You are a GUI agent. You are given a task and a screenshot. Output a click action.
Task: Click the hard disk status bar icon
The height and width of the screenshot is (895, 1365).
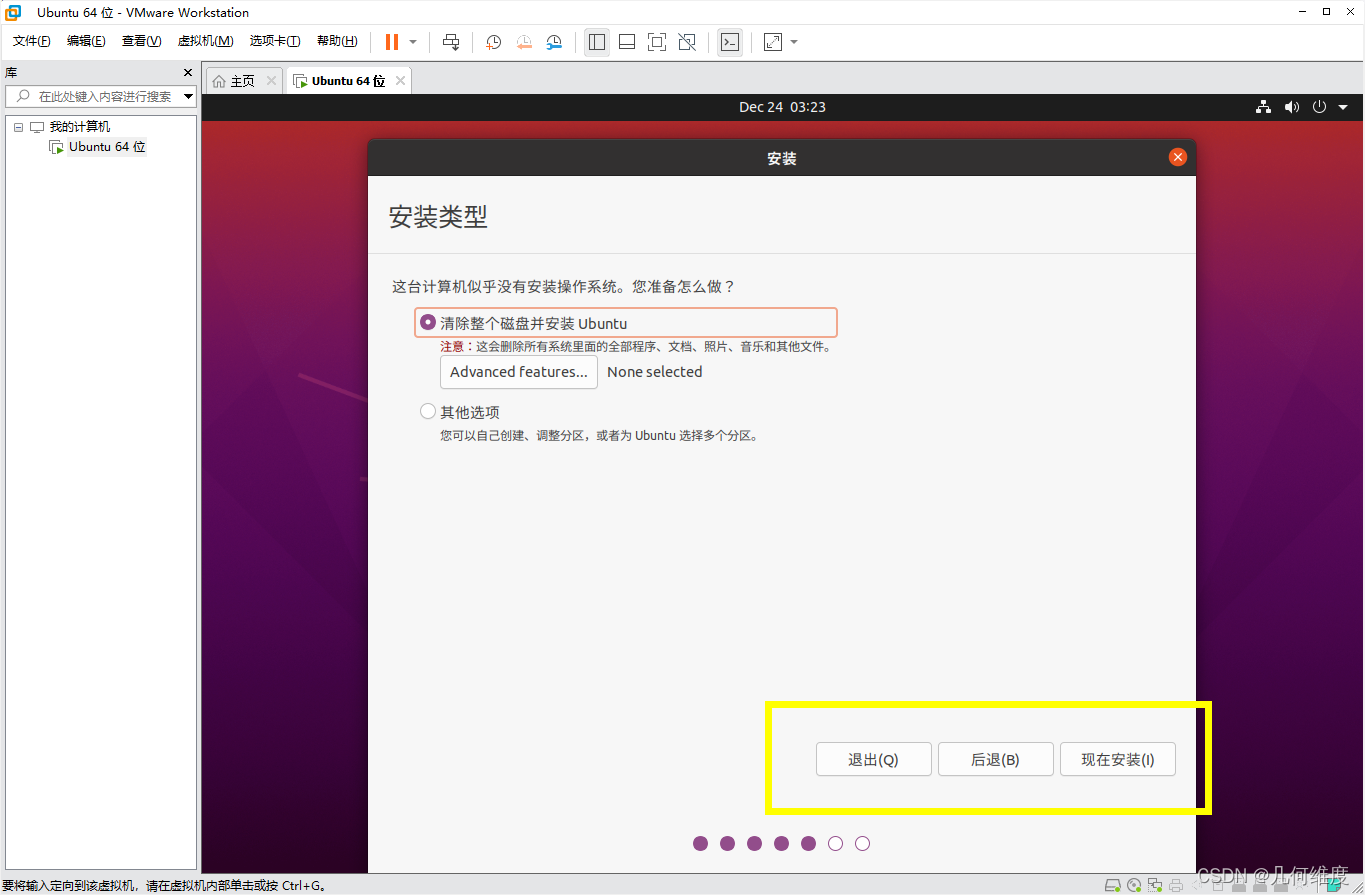[x=1112, y=885]
